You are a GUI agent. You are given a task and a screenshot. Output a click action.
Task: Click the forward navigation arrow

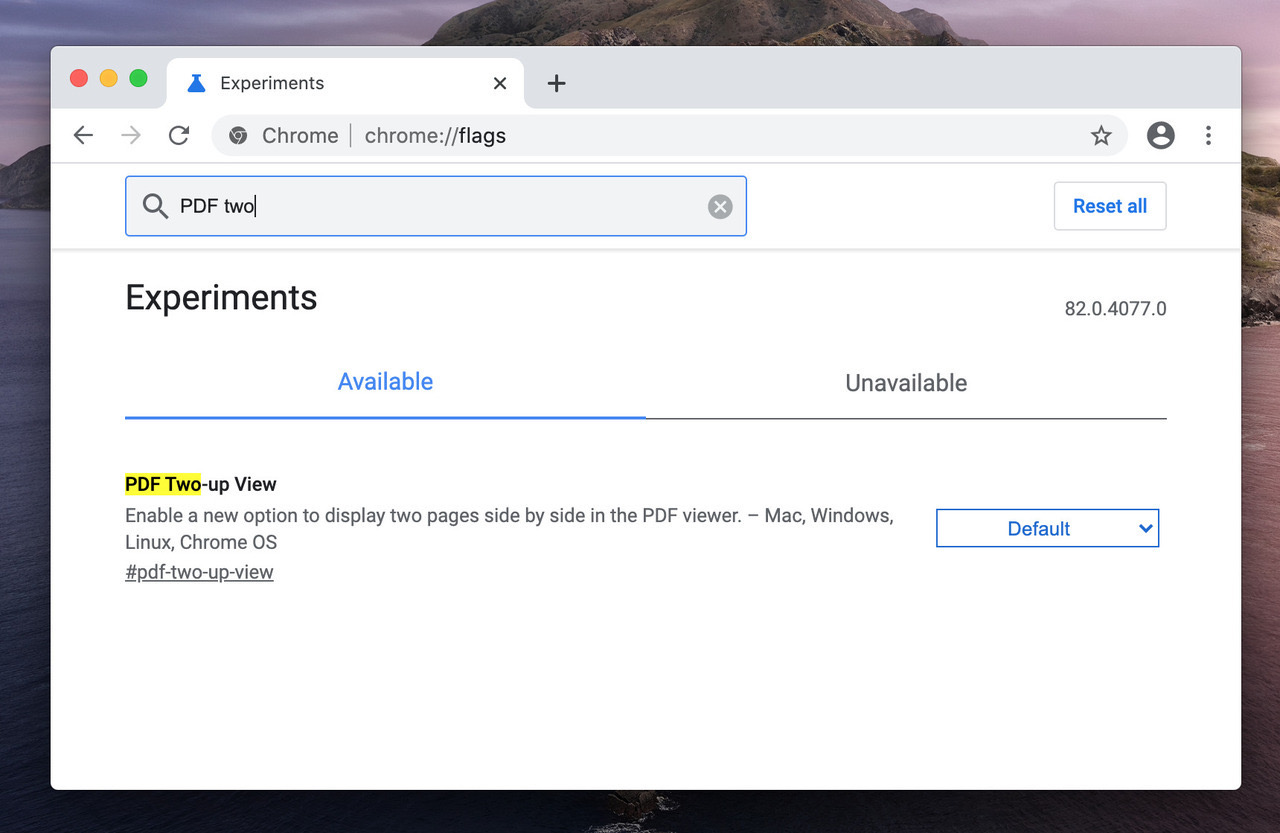pyautogui.click(x=131, y=136)
